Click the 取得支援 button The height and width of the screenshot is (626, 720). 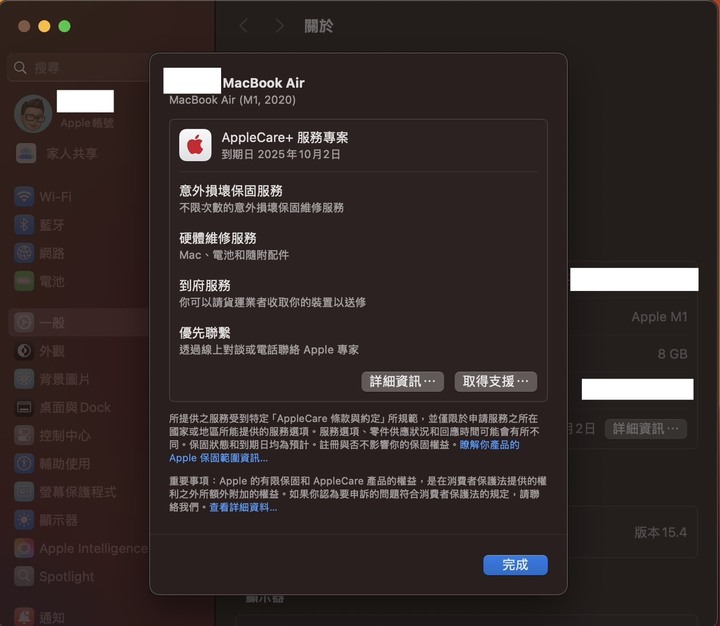[495, 381]
